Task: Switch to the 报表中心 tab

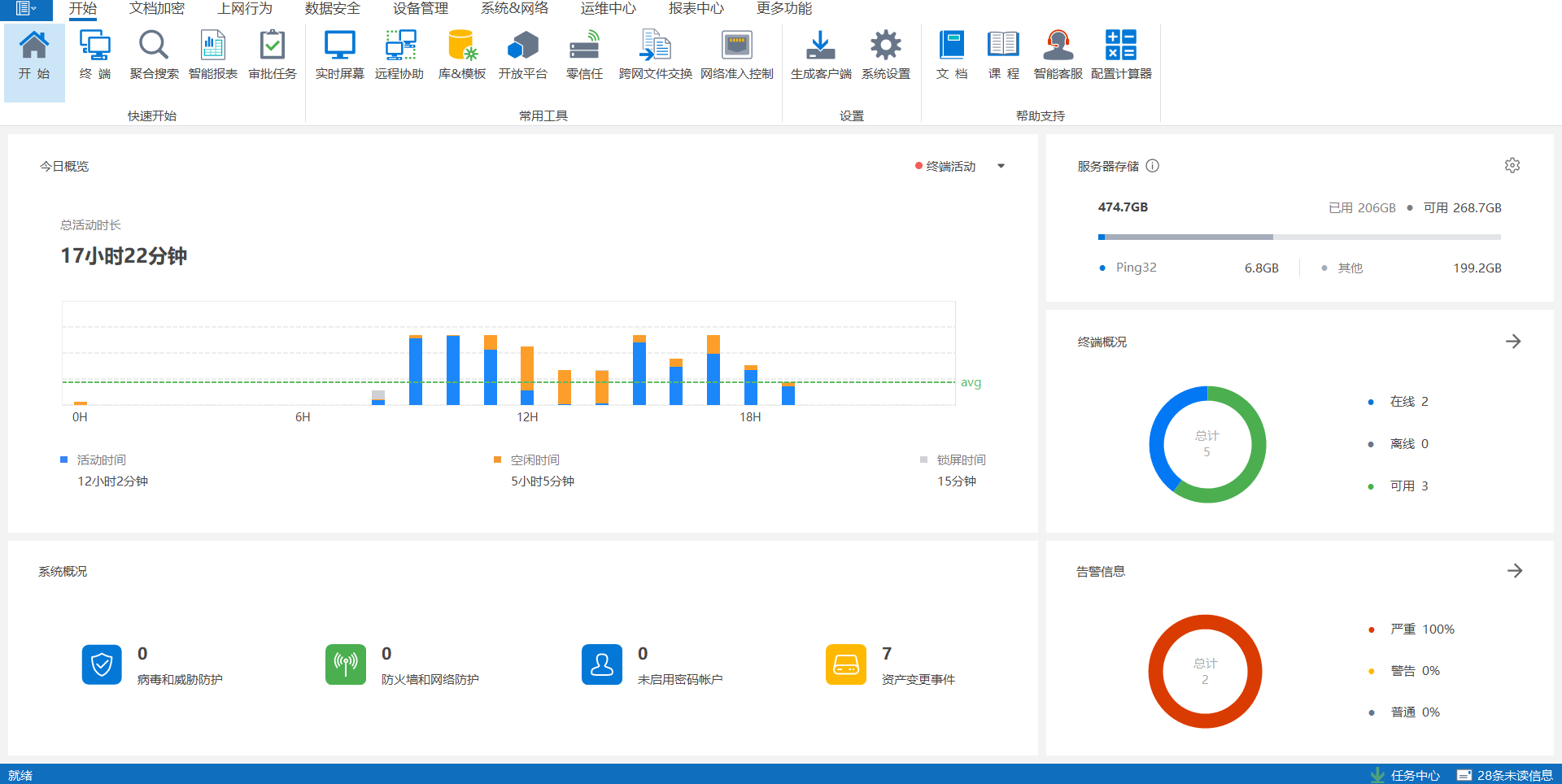Action: coord(696,9)
